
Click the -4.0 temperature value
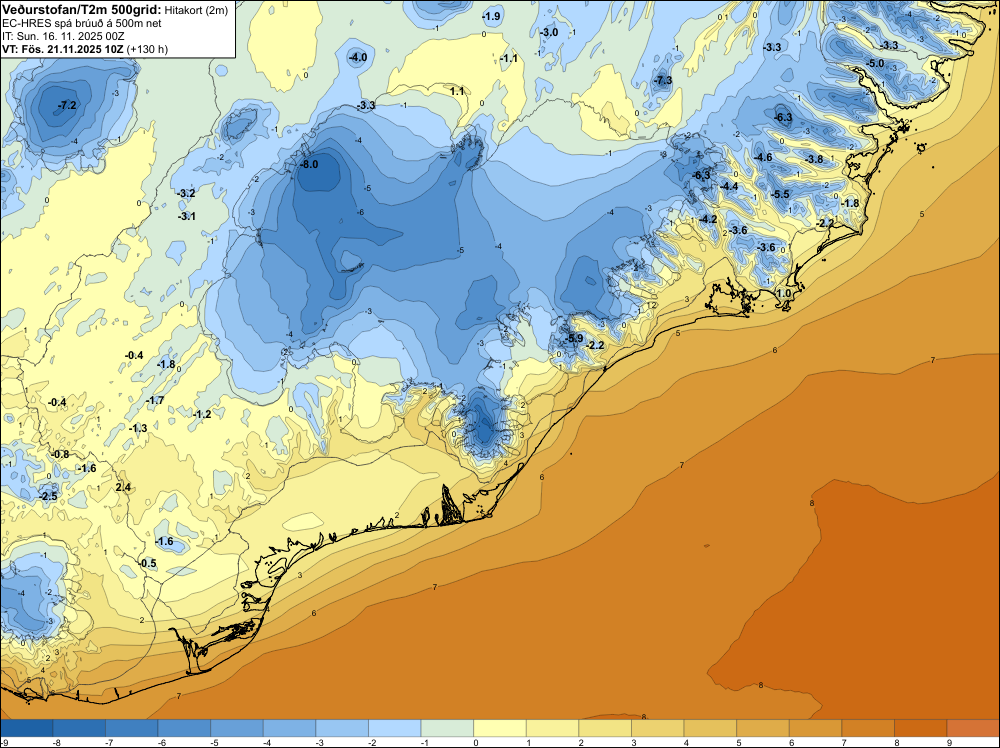click(x=357, y=57)
